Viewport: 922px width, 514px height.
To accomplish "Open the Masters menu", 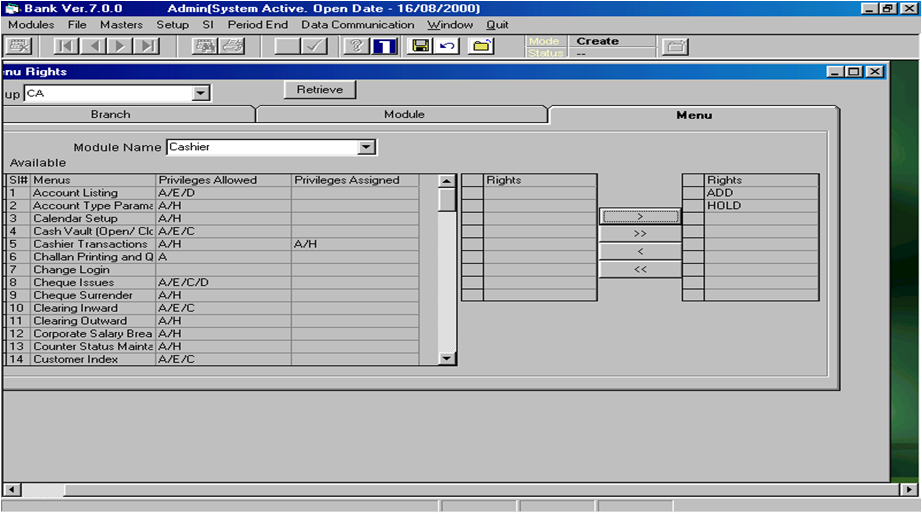I will coord(121,25).
